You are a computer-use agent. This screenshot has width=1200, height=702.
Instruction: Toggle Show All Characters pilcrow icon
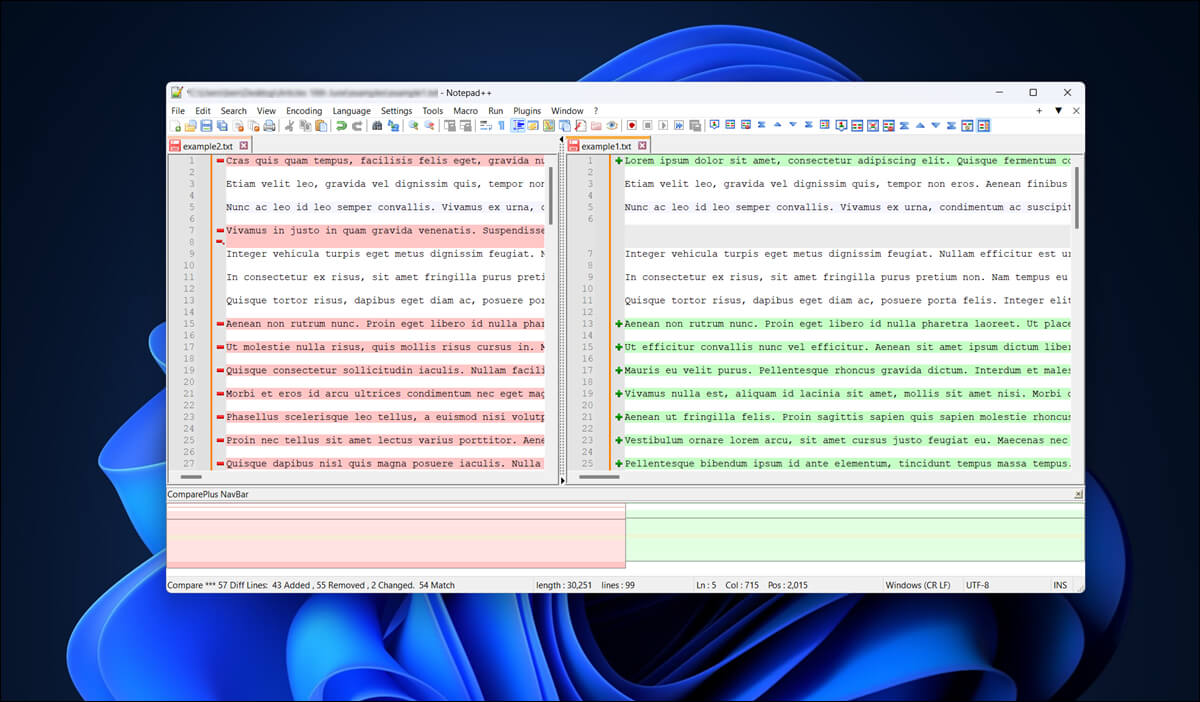pos(501,126)
